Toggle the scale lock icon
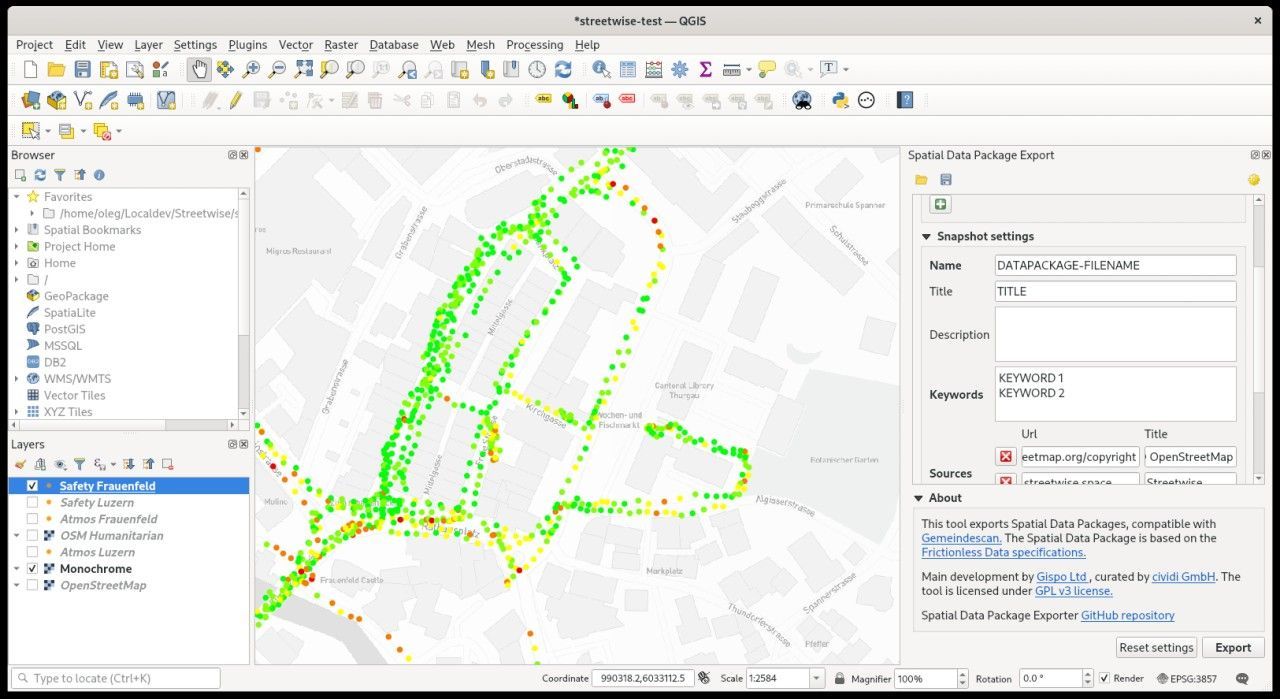The image size is (1280, 699). (839, 678)
